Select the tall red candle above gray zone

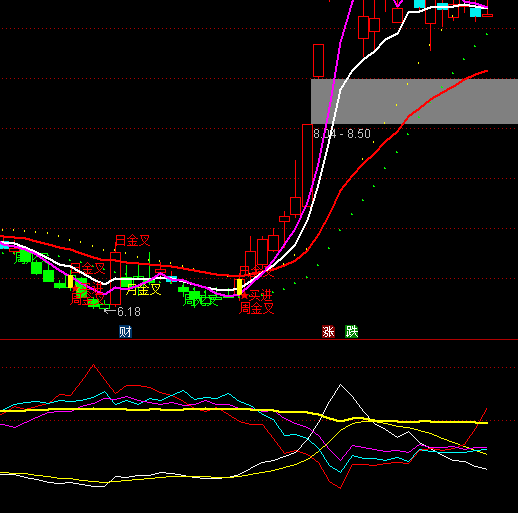click(x=318, y=60)
